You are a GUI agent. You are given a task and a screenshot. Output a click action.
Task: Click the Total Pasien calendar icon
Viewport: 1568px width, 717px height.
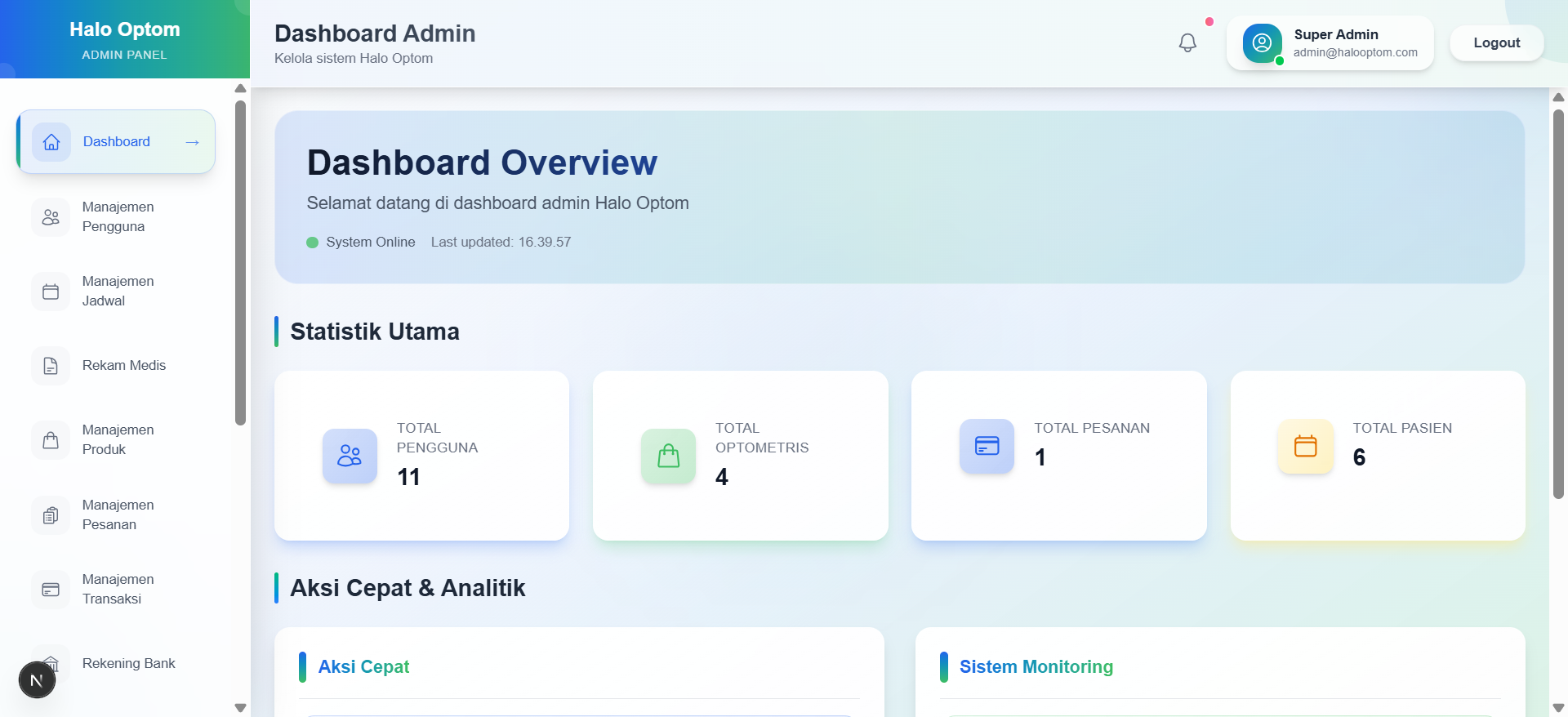(x=1306, y=446)
